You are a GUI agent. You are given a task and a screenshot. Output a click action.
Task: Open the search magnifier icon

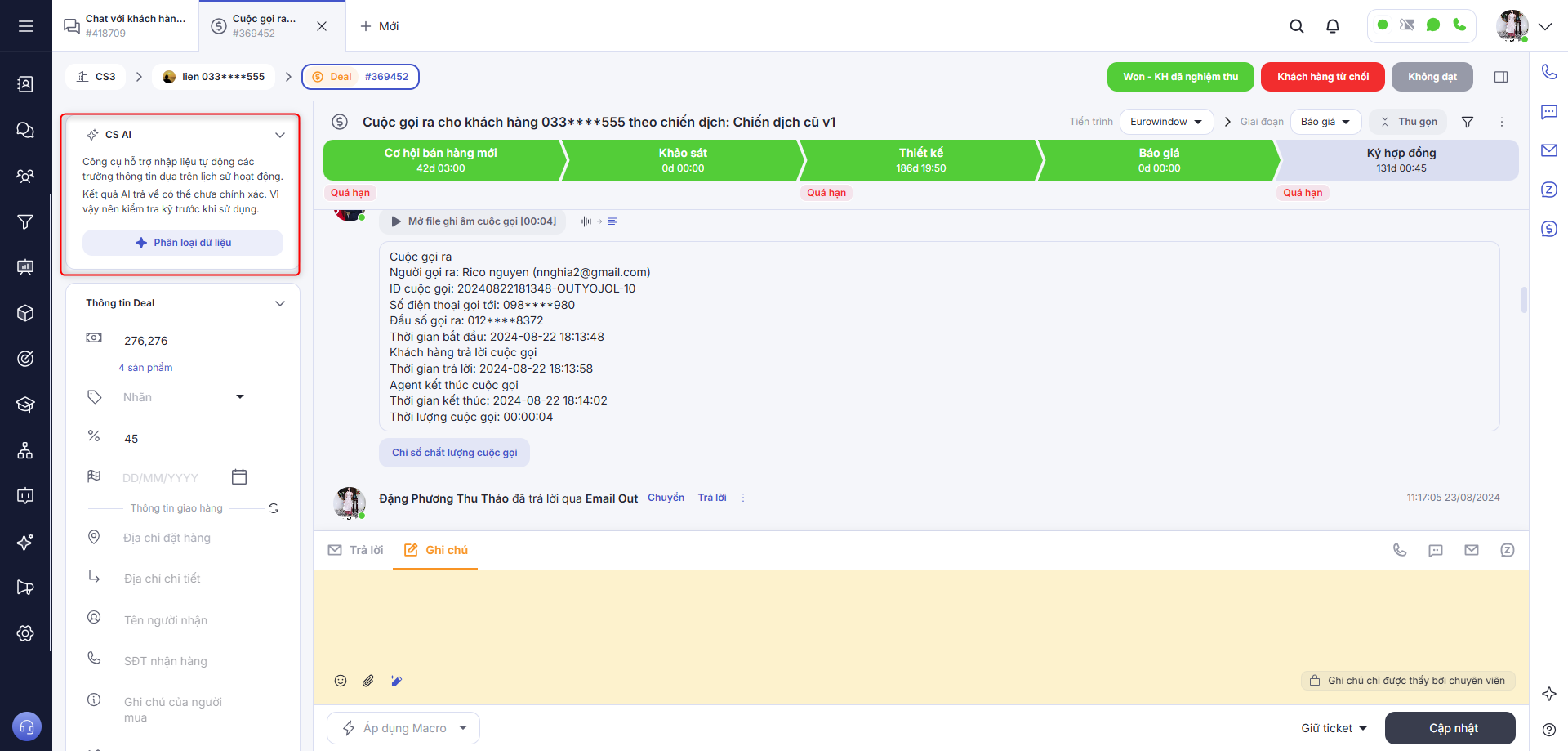[x=1296, y=26]
